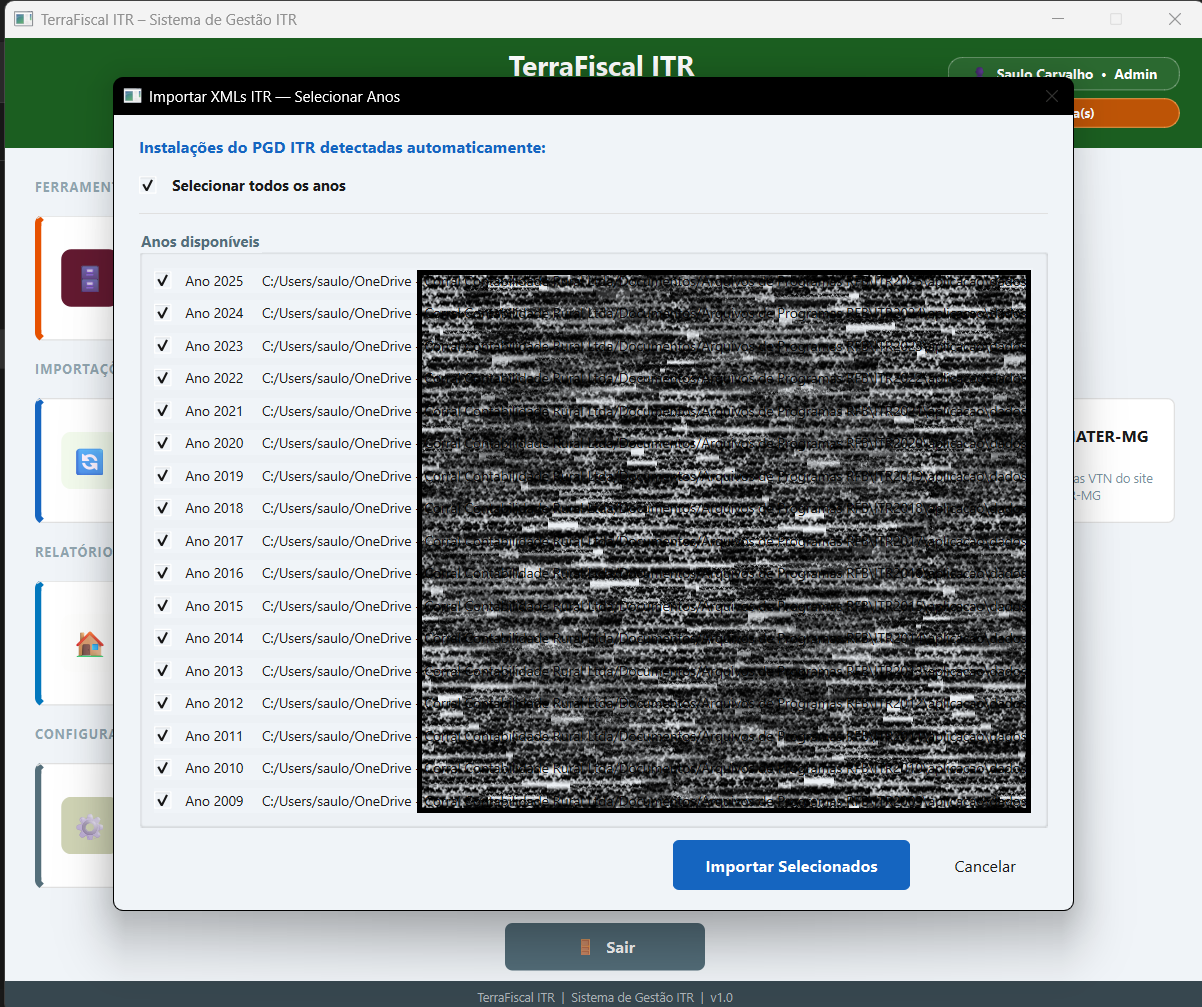The width and height of the screenshot is (1202, 1007).
Task: Uncheck the Ano 2022 checkbox
Action: [x=163, y=378]
